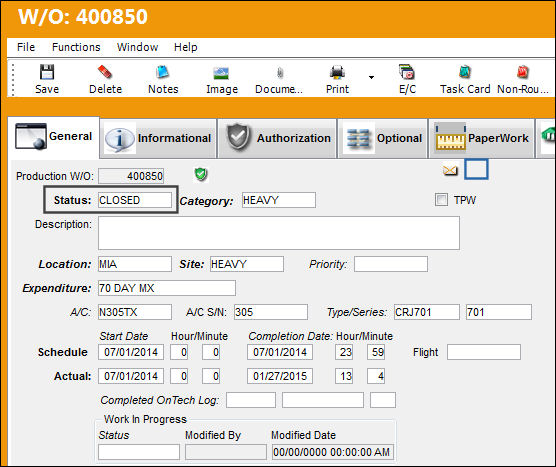Switch to the Optional tab
The height and width of the screenshot is (467, 556).
click(383, 138)
